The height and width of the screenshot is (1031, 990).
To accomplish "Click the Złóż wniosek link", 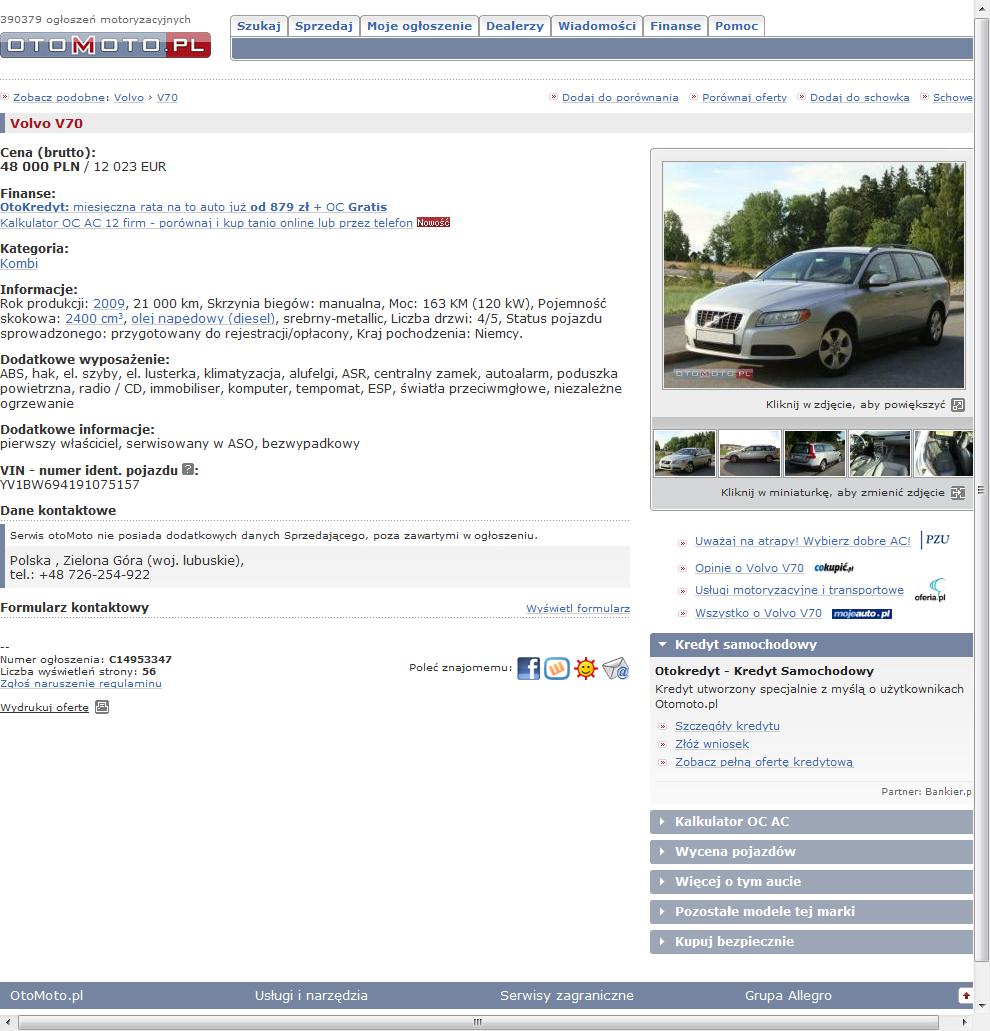I will point(712,744).
